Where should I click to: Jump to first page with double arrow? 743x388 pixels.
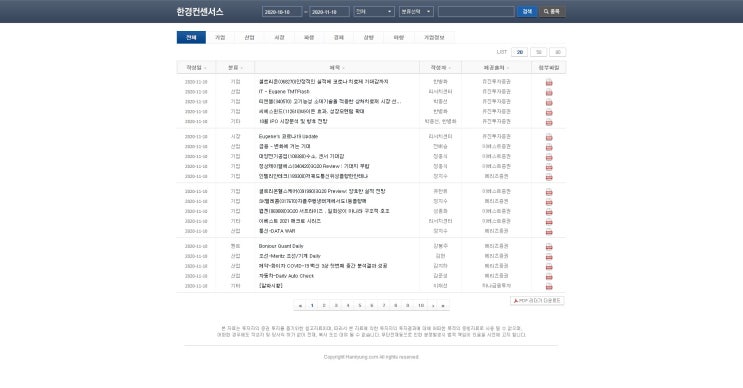click(x=300, y=306)
